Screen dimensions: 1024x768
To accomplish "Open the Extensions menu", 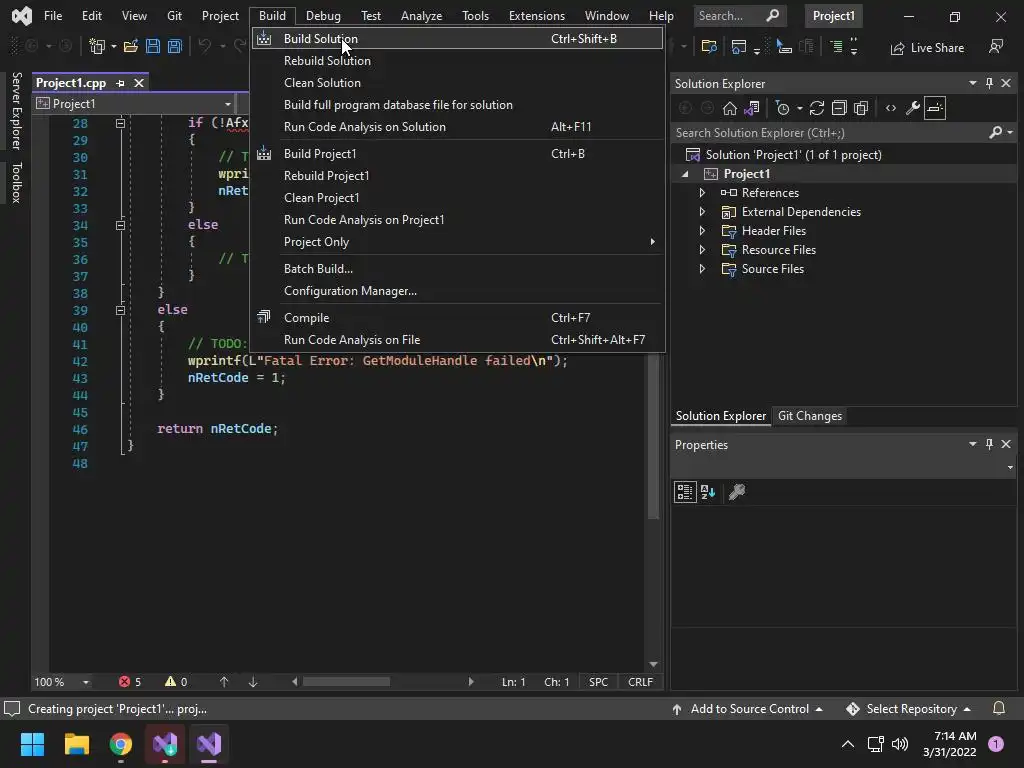I will 536,16.
